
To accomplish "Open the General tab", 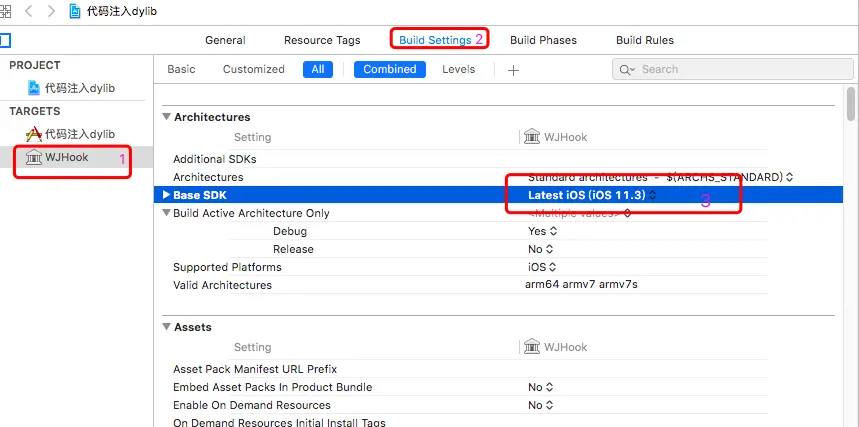I will point(225,40).
